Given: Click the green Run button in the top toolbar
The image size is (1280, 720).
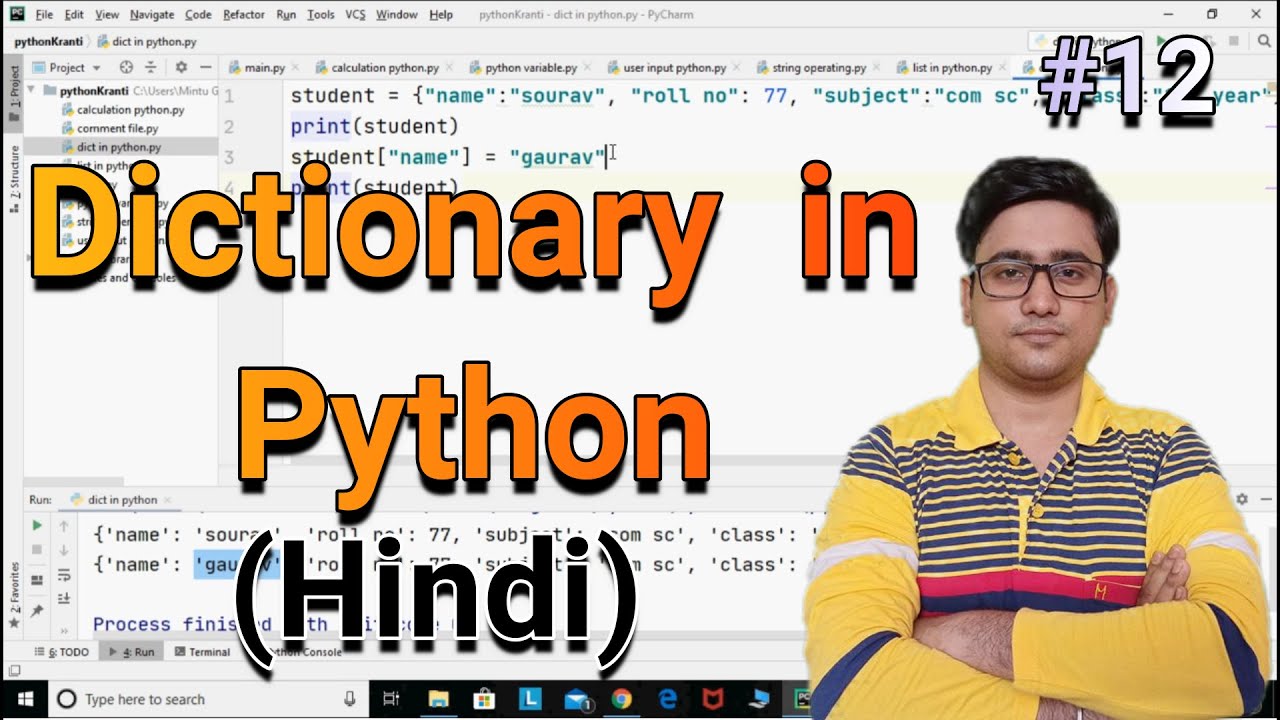Looking at the screenshot, I should coord(1160,41).
